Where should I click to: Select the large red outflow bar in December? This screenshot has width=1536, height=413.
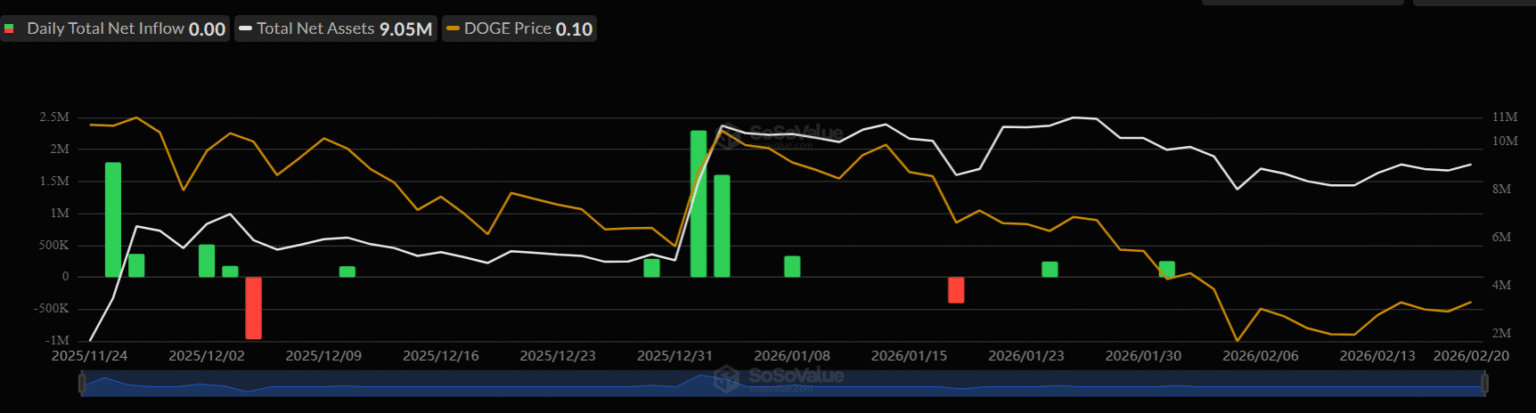[253, 307]
